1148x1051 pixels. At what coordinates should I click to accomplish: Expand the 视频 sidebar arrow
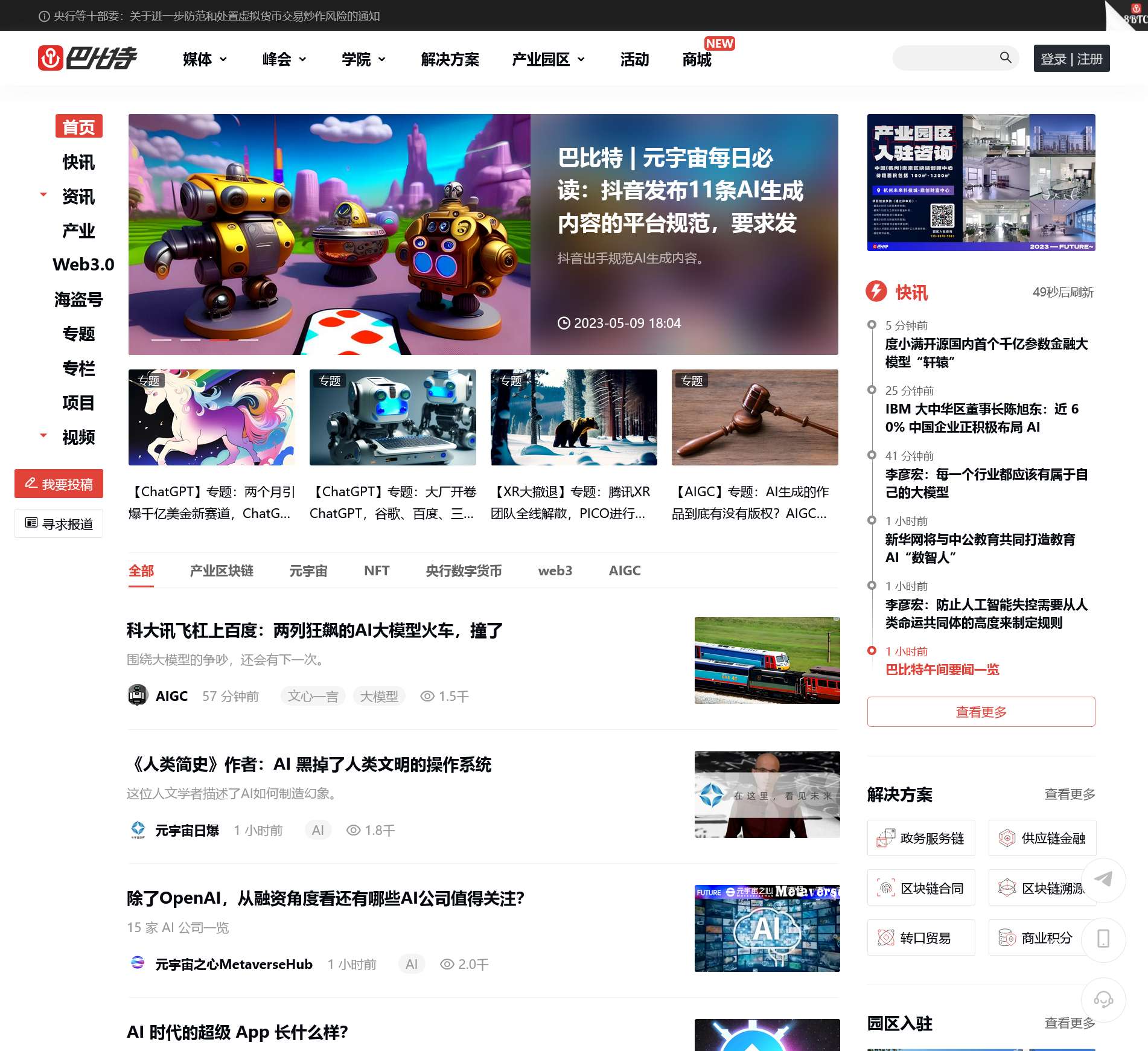click(43, 435)
